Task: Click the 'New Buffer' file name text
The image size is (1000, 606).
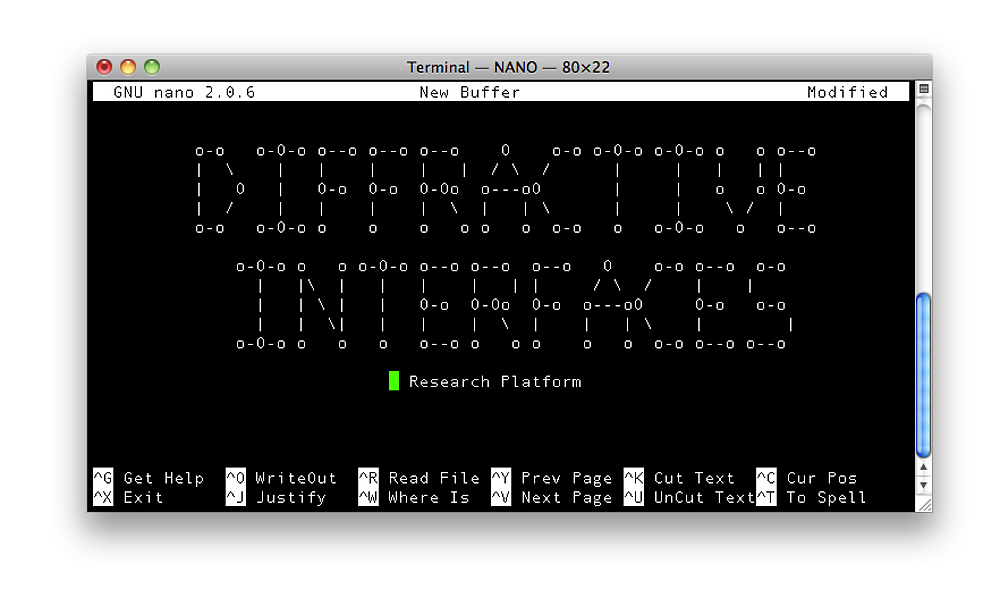Action: pyautogui.click(x=469, y=92)
